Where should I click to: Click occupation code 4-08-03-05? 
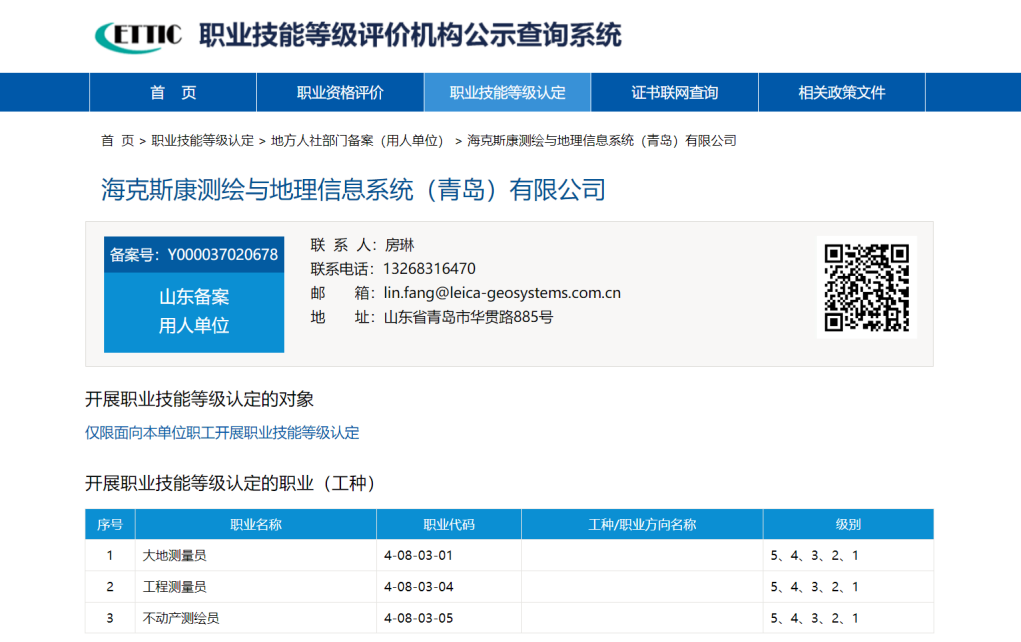tap(418, 618)
